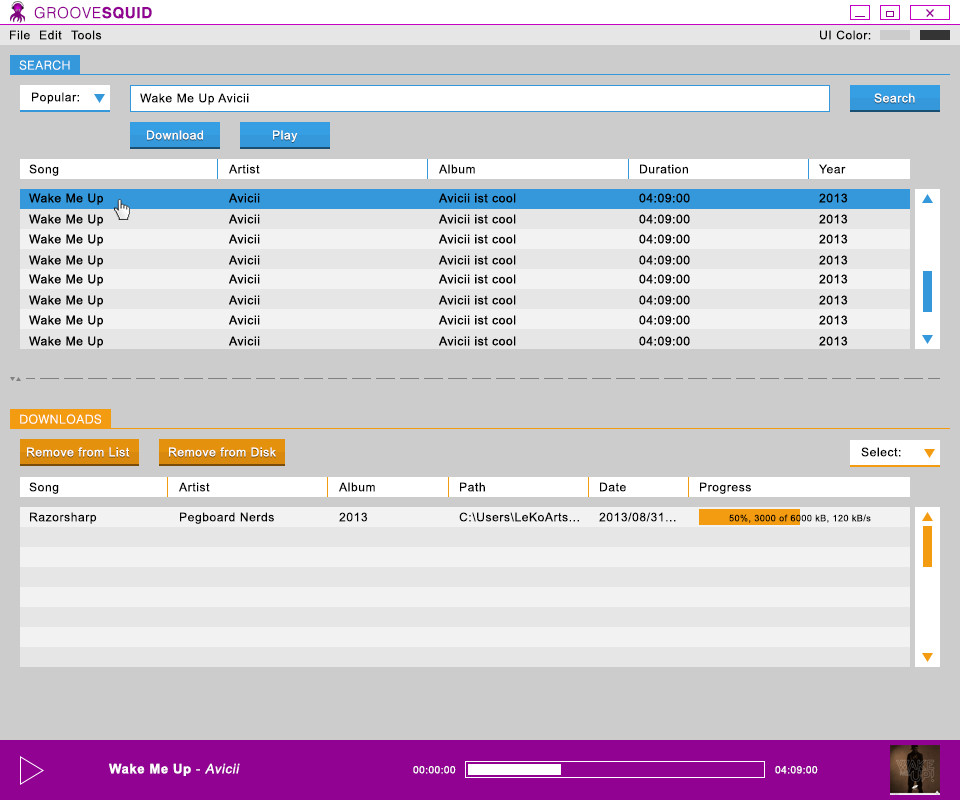The image size is (960, 800).
Task: Click Remove from List button
Action: [x=79, y=452]
